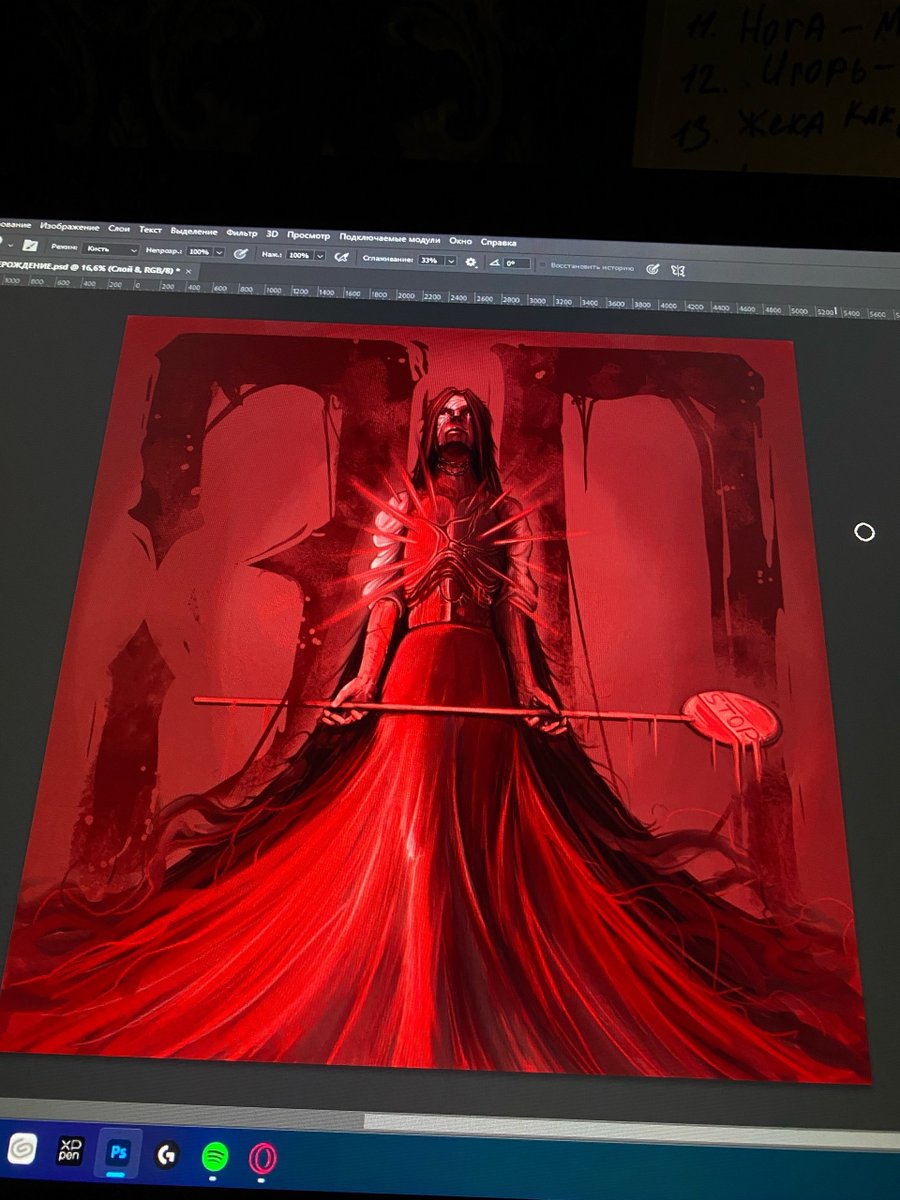Open the Фильтр menu

pos(241,233)
